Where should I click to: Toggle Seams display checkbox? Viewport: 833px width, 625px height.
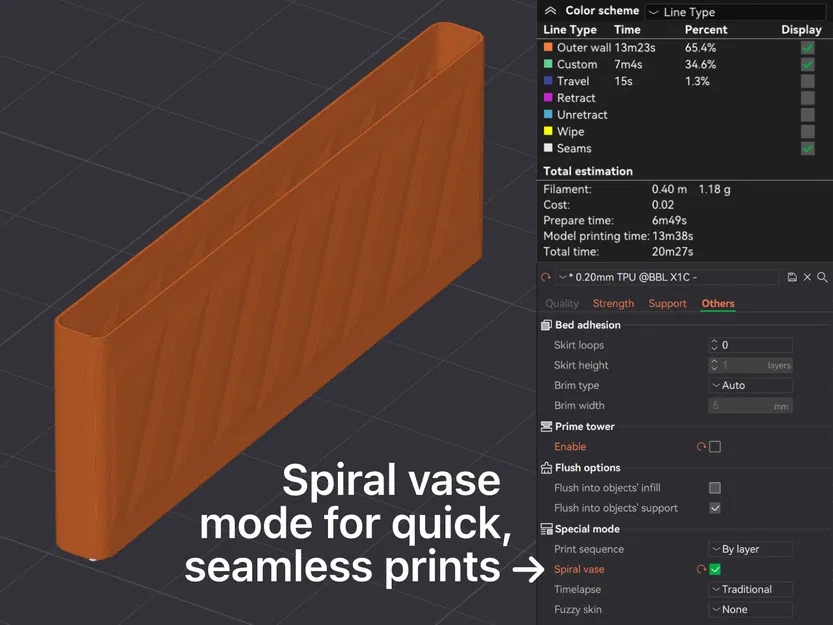(808, 148)
